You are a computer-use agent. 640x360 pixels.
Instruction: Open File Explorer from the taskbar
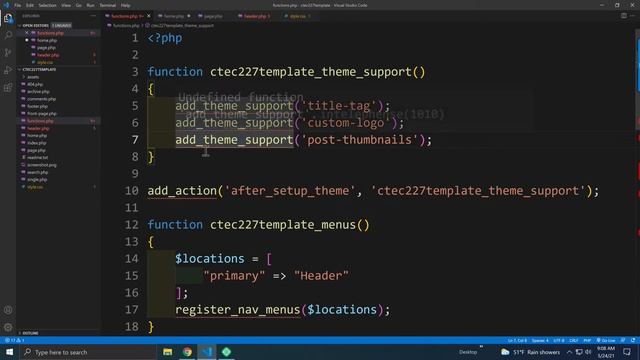(x=167, y=352)
